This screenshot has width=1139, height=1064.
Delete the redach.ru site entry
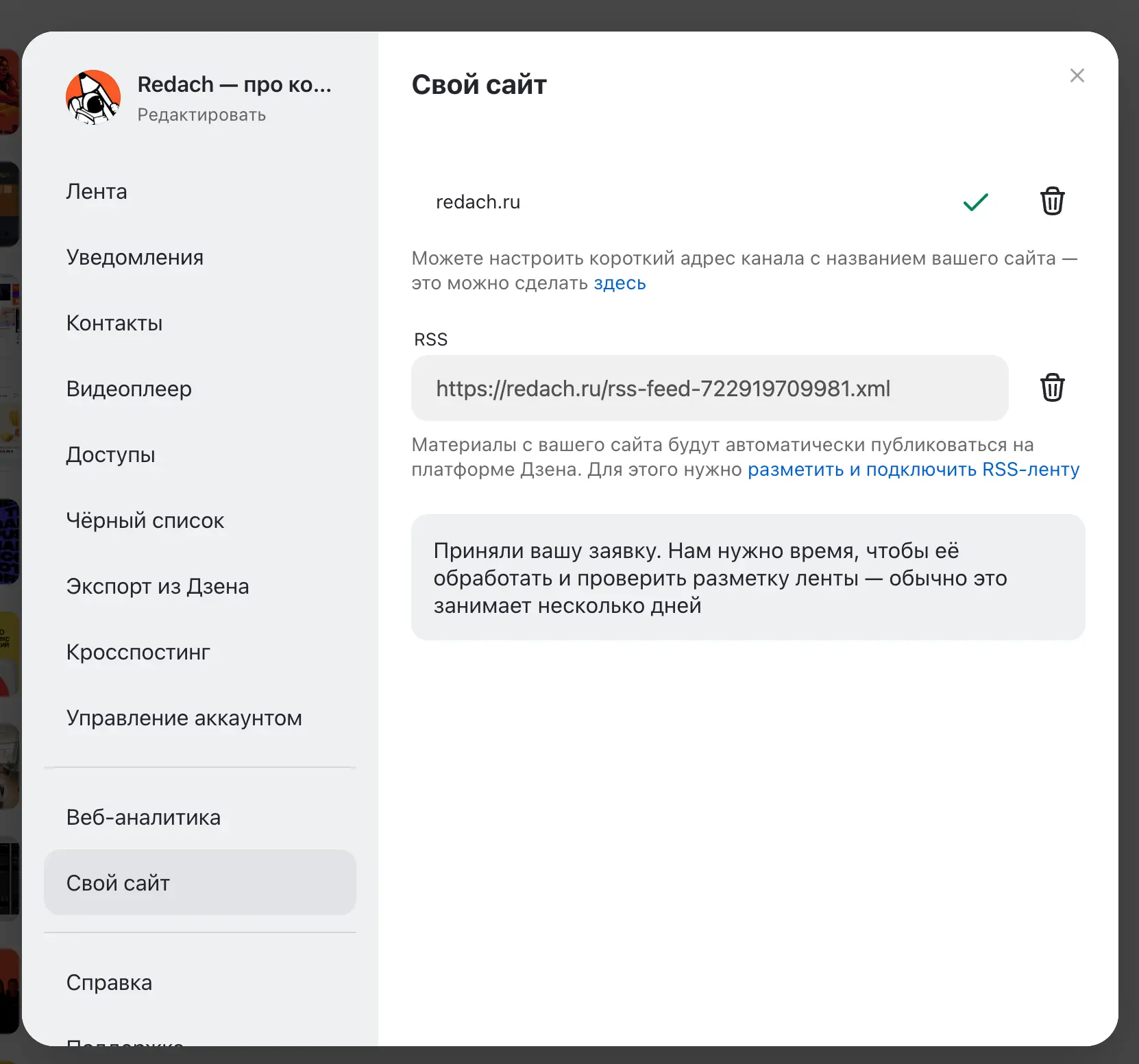click(1052, 202)
